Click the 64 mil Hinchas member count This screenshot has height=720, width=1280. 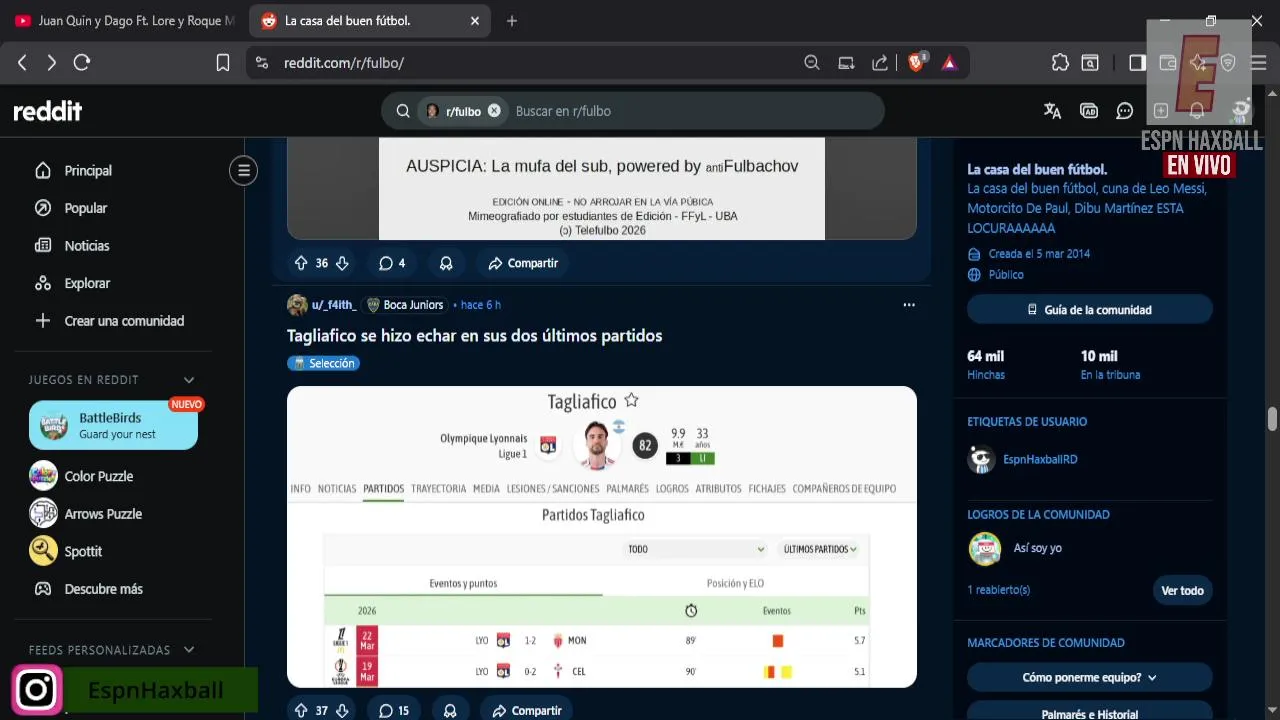(986, 365)
